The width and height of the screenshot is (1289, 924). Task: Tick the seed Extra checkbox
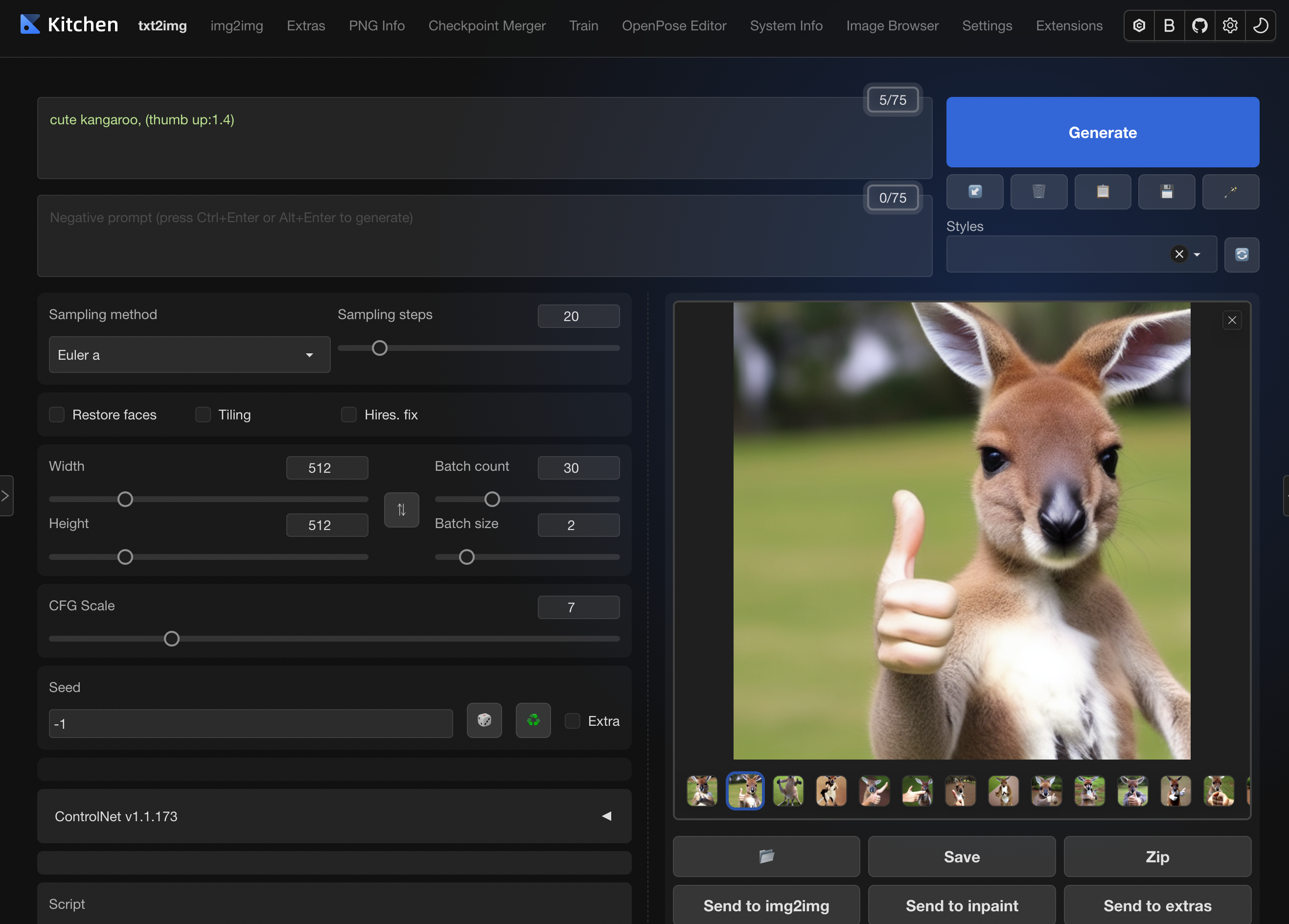point(573,721)
